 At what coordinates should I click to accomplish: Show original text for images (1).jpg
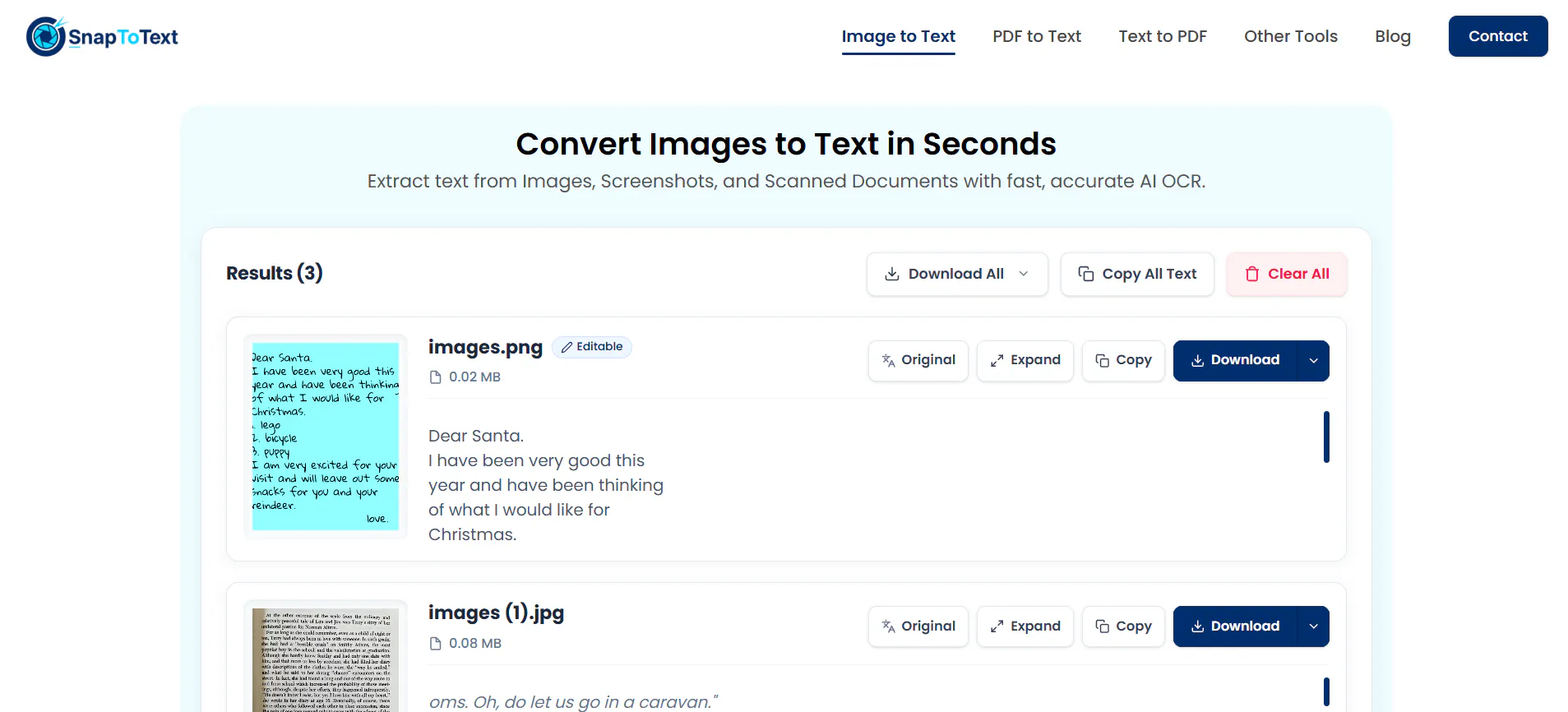tap(918, 626)
